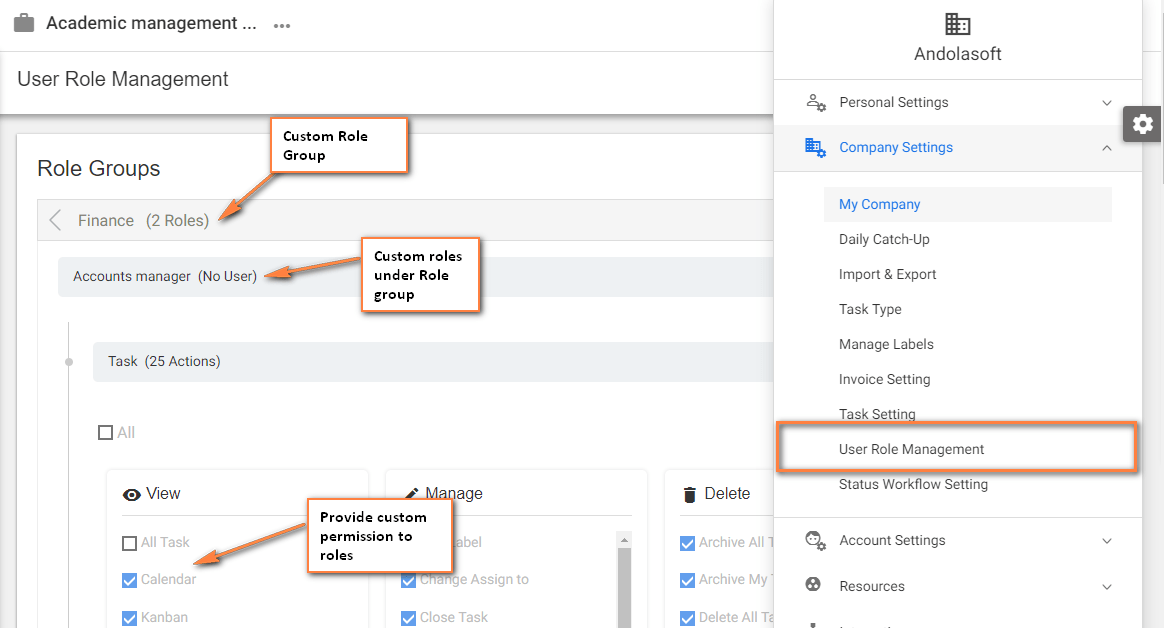This screenshot has height=628, width=1164.
Task: Expand Personal Settings chevron
Action: (1107, 102)
